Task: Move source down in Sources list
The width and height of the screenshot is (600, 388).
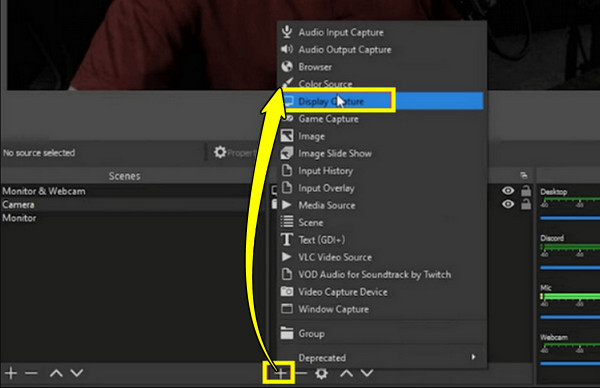Action: tap(367, 373)
